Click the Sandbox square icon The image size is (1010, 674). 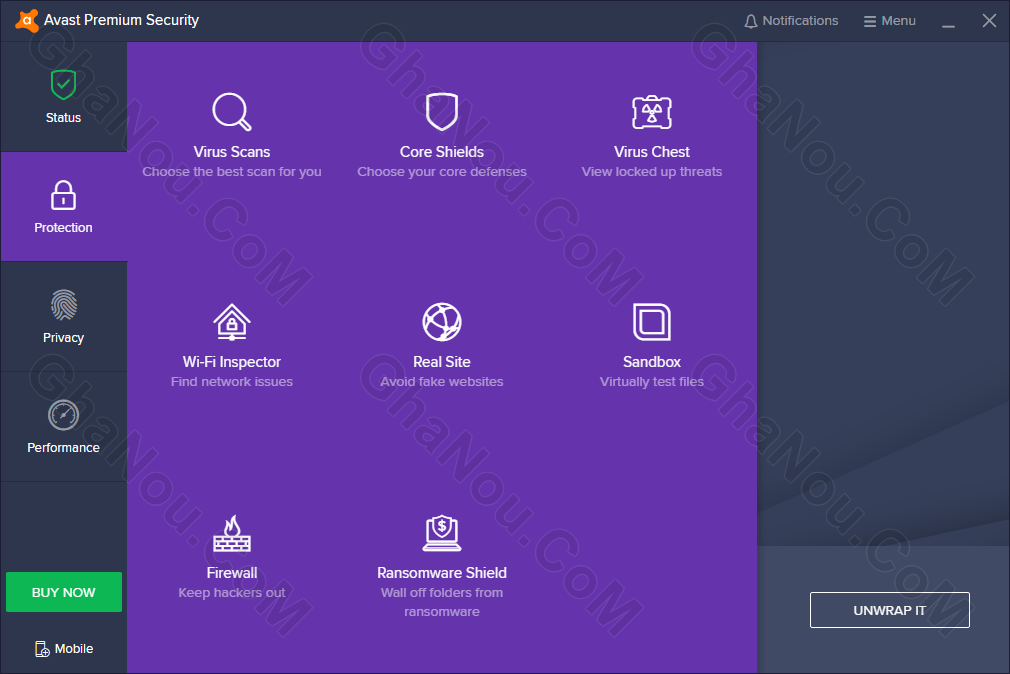pyautogui.click(x=652, y=322)
